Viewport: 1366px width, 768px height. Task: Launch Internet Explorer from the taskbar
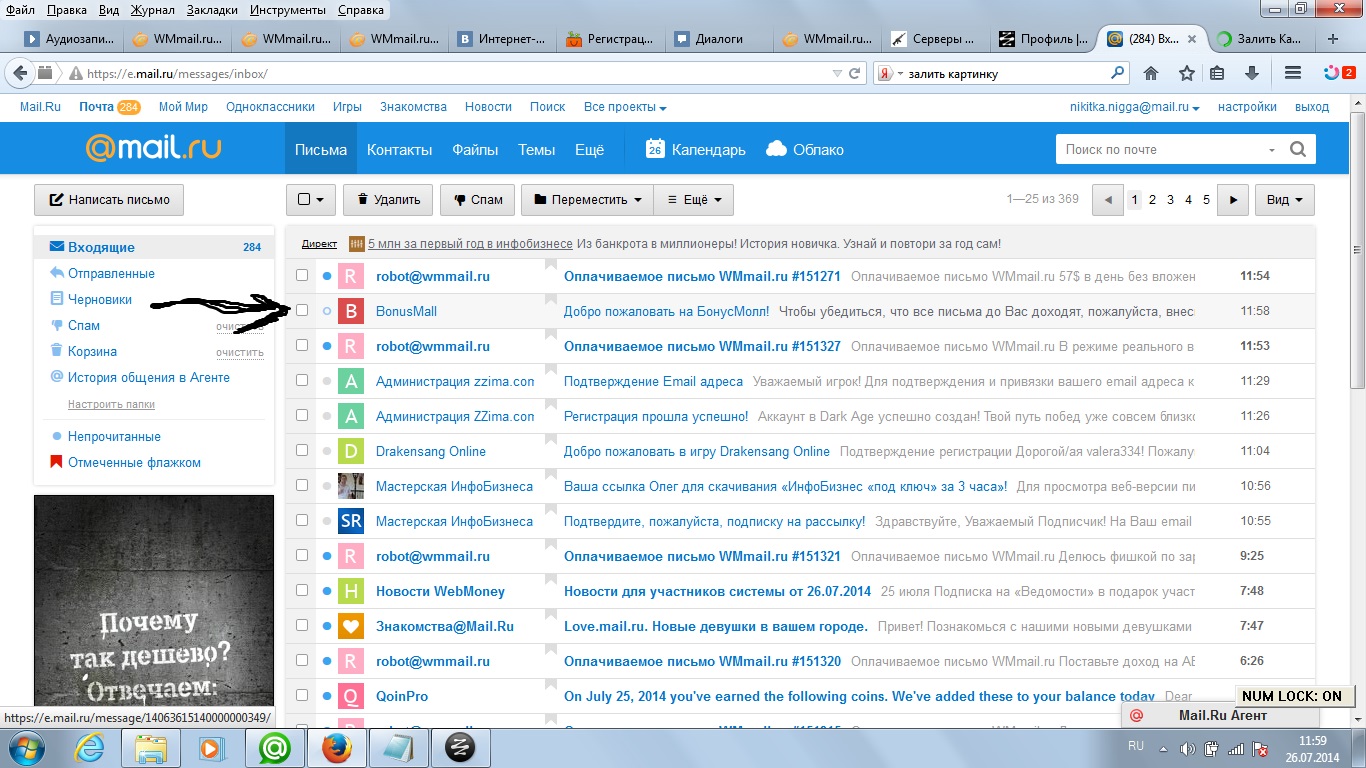(88, 747)
